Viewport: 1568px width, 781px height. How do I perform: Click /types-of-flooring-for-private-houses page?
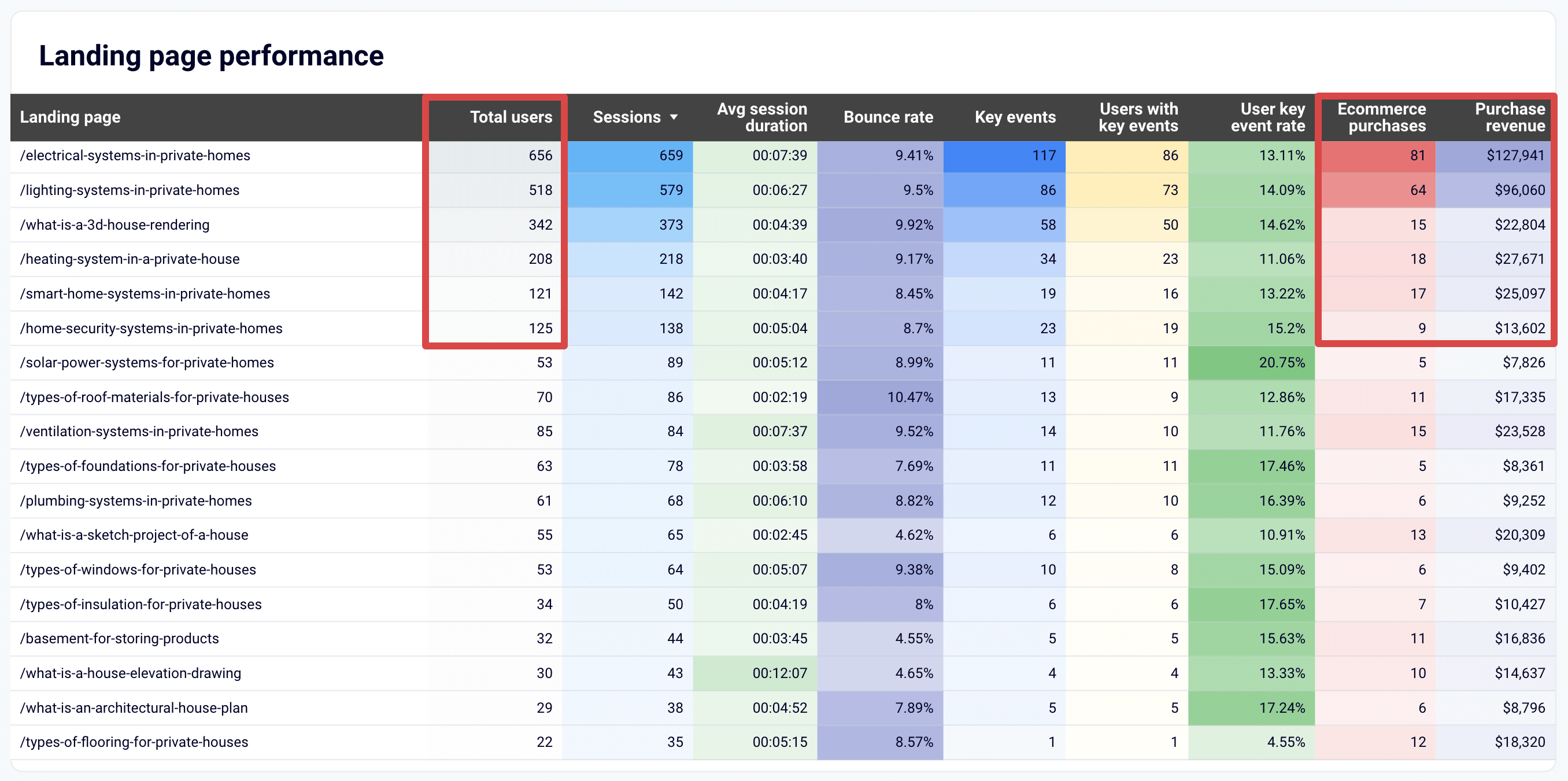click(134, 742)
